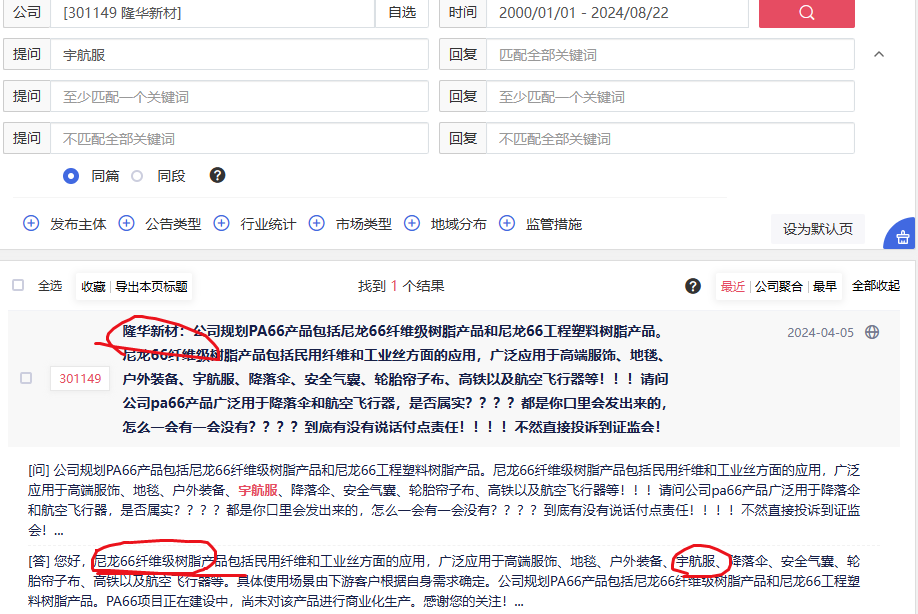This screenshot has height=614, width=918.
Task: Click the result date 2024-04-05
Action: coord(820,332)
